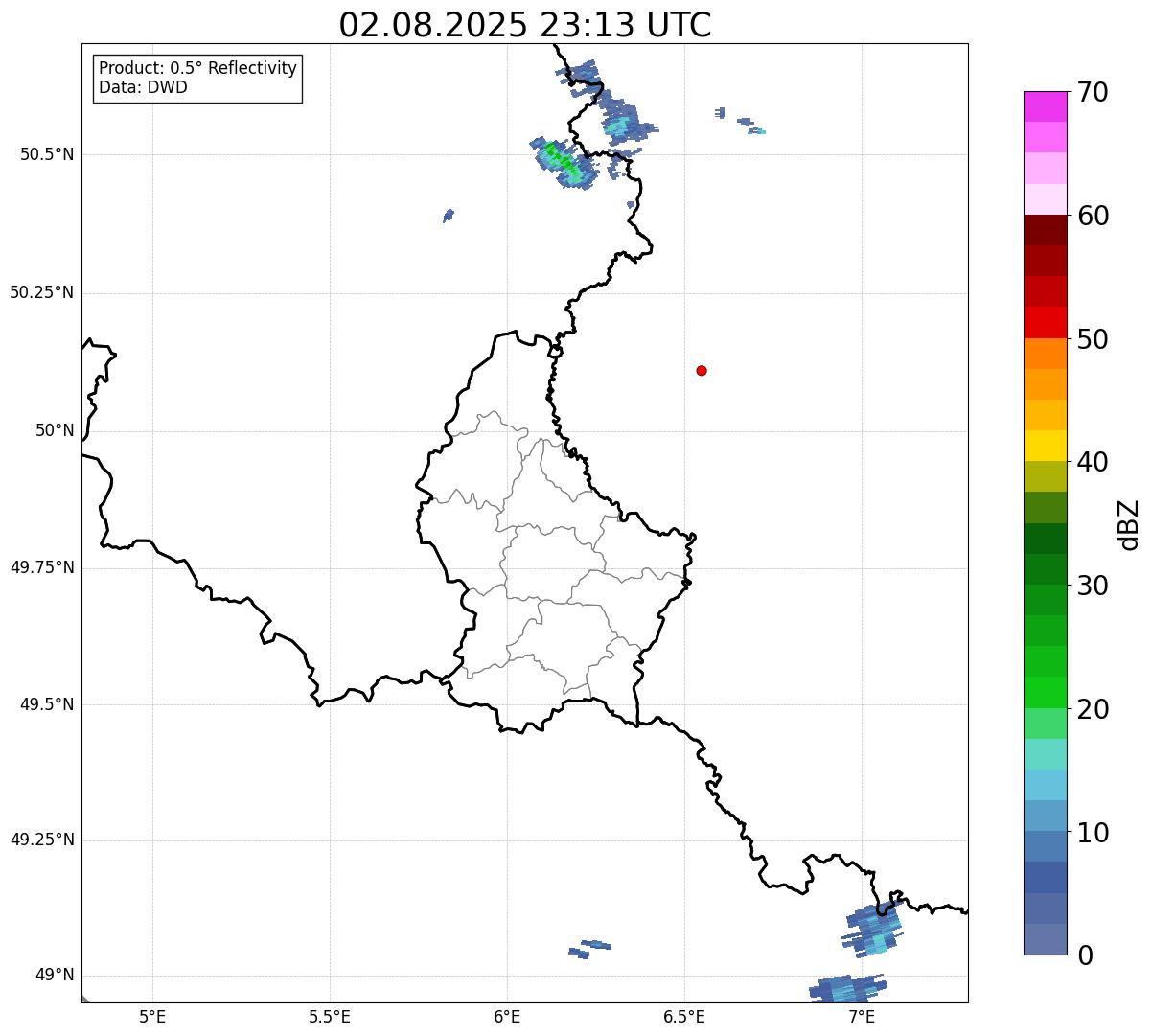
Task: Click the "49.5°N" latitude label
Action: (x=47, y=704)
